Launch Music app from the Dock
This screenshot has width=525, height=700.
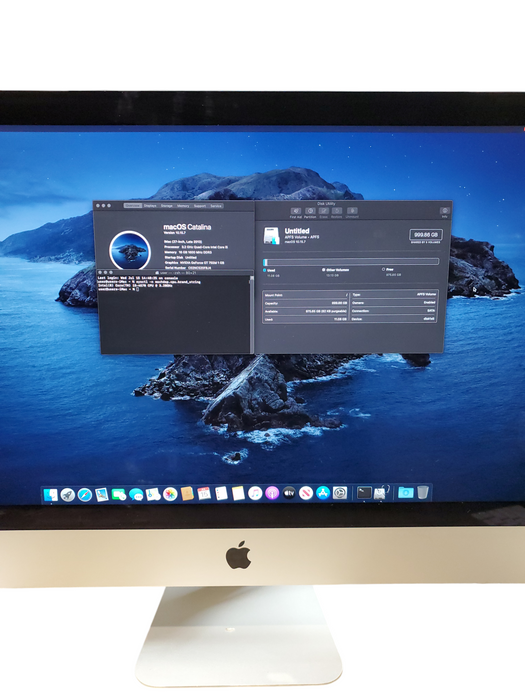click(x=255, y=493)
